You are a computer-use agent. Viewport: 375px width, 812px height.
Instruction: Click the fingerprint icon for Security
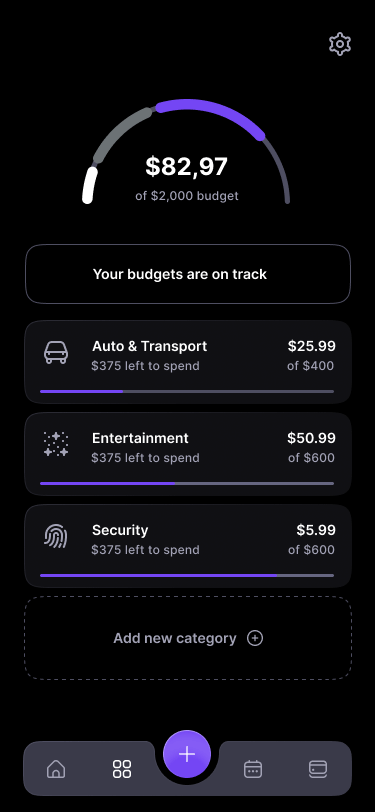[56, 536]
